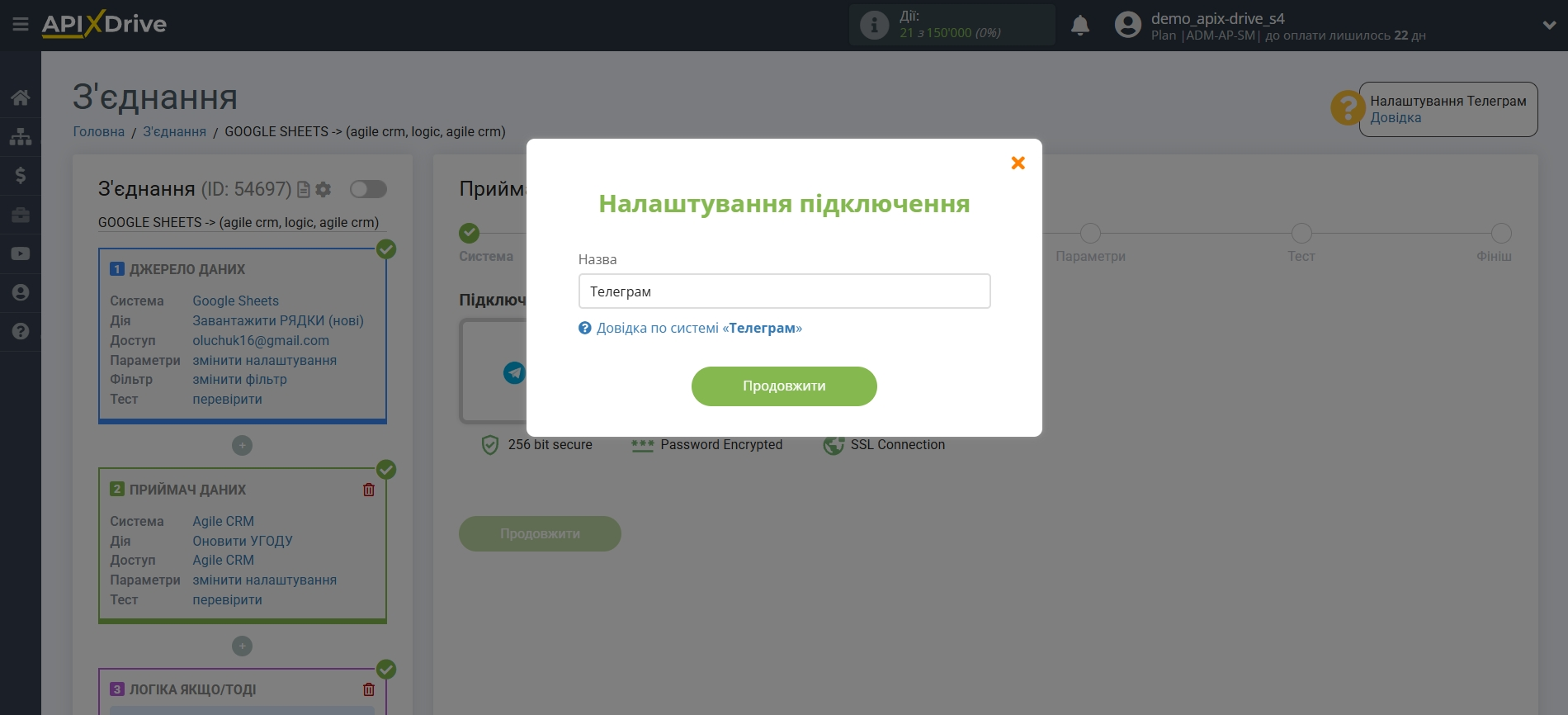Add step via plus below data source
1568x715 pixels.
tap(242, 446)
